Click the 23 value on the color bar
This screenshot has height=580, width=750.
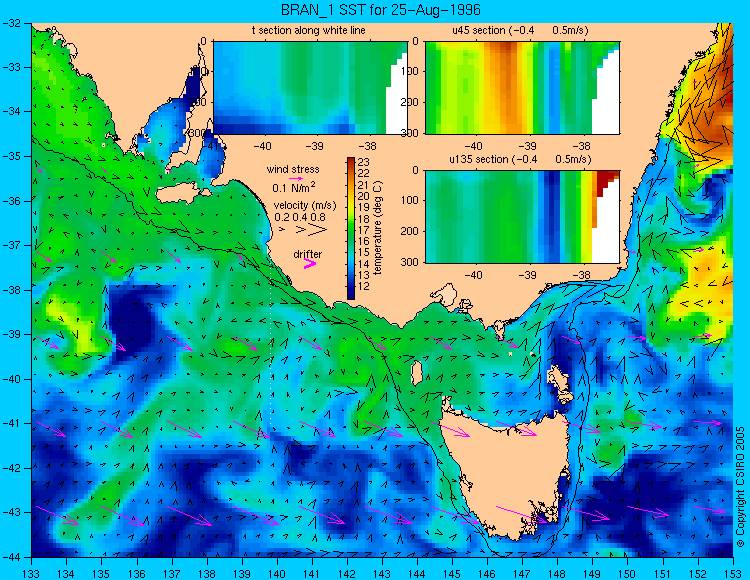click(364, 162)
